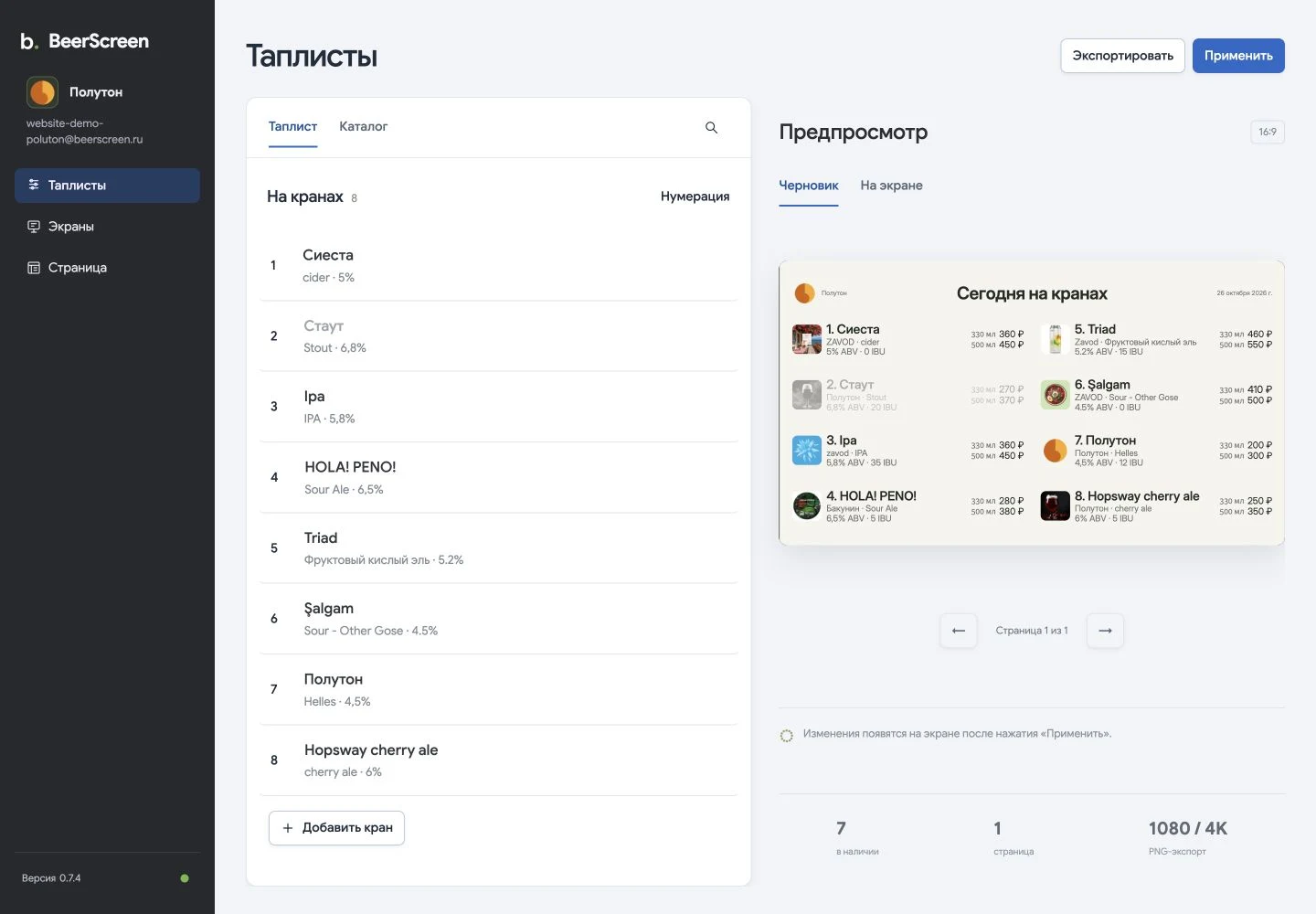Viewport: 1316px width, 914px height.
Task: Select tap 5 Triad row
Action: [x=499, y=548]
